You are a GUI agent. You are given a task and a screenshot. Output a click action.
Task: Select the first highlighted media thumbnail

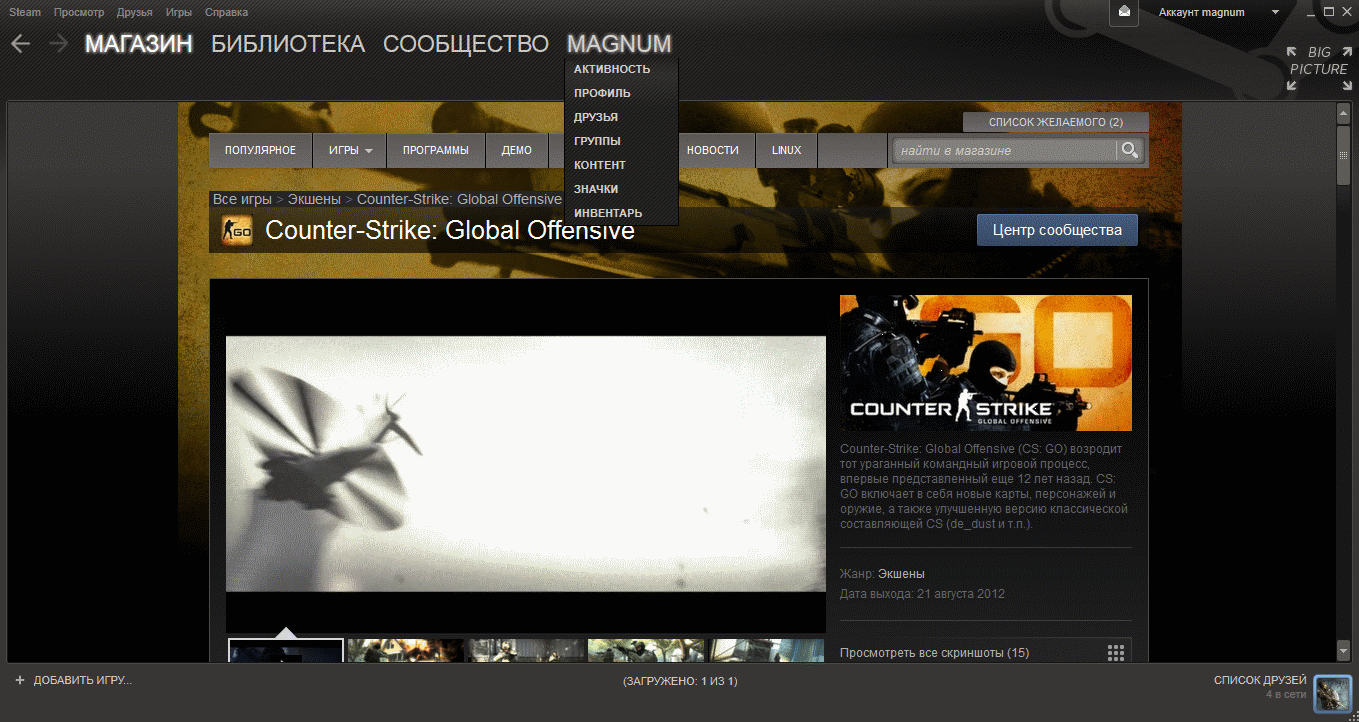(x=286, y=650)
